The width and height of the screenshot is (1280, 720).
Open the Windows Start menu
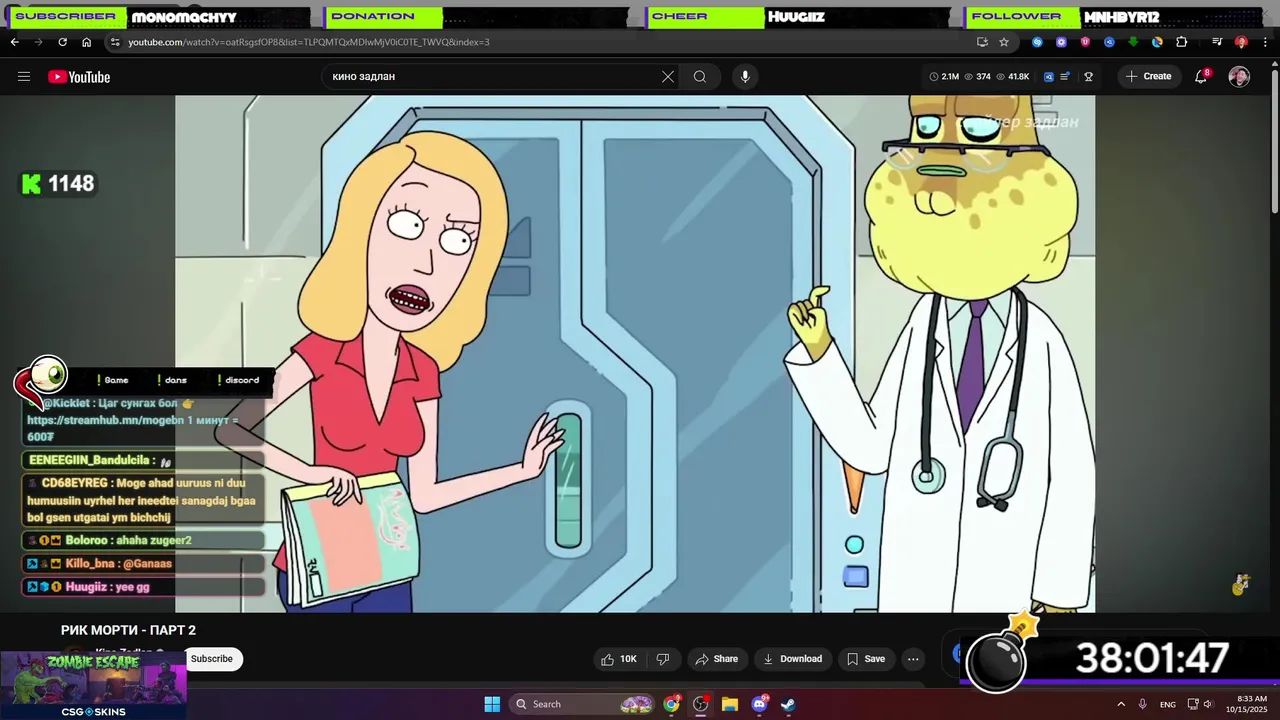pos(492,704)
